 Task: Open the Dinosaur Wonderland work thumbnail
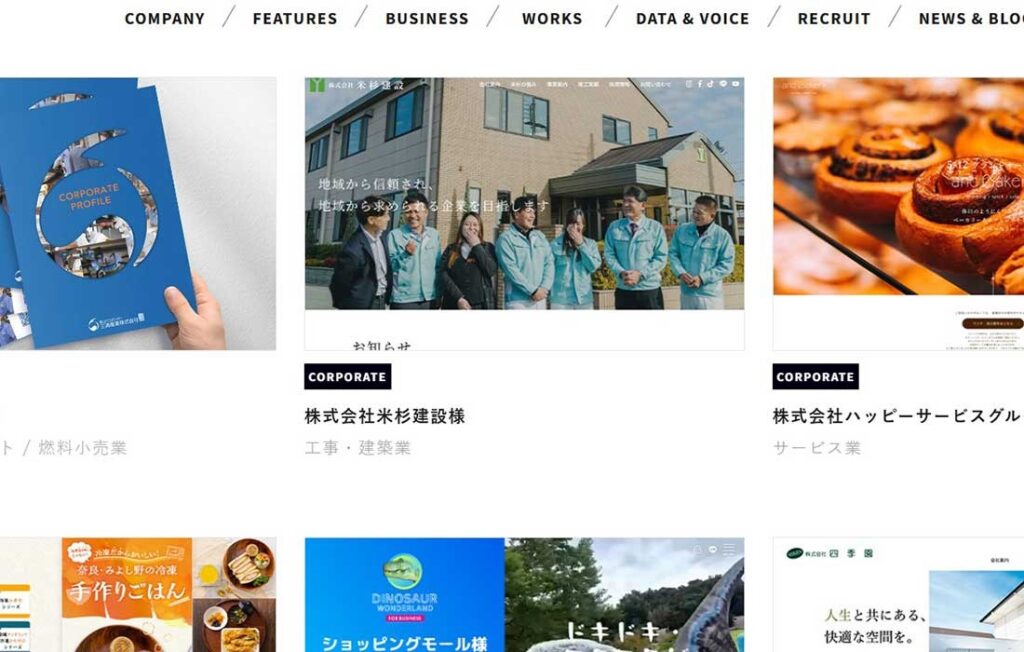[x=524, y=595]
